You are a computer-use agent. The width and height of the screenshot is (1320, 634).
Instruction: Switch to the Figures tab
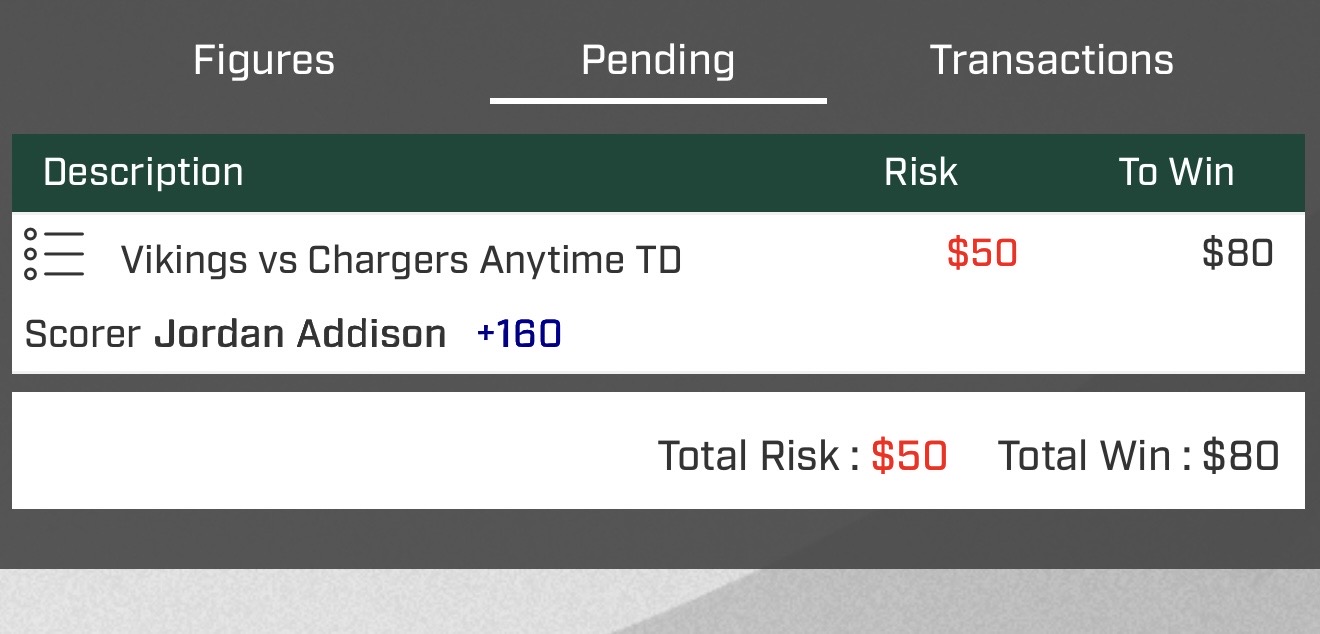coord(264,60)
